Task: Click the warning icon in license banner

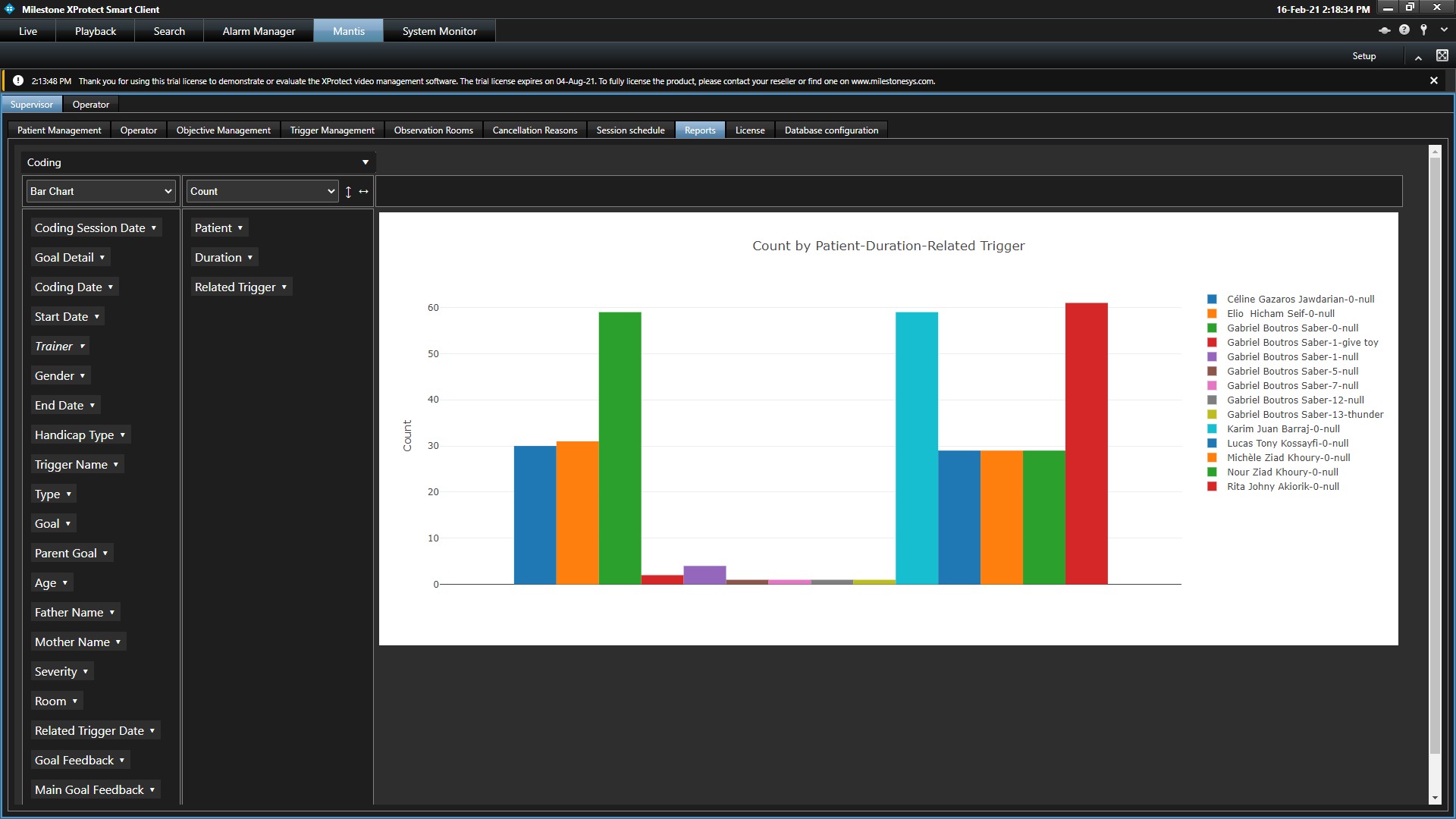Action: tap(18, 80)
